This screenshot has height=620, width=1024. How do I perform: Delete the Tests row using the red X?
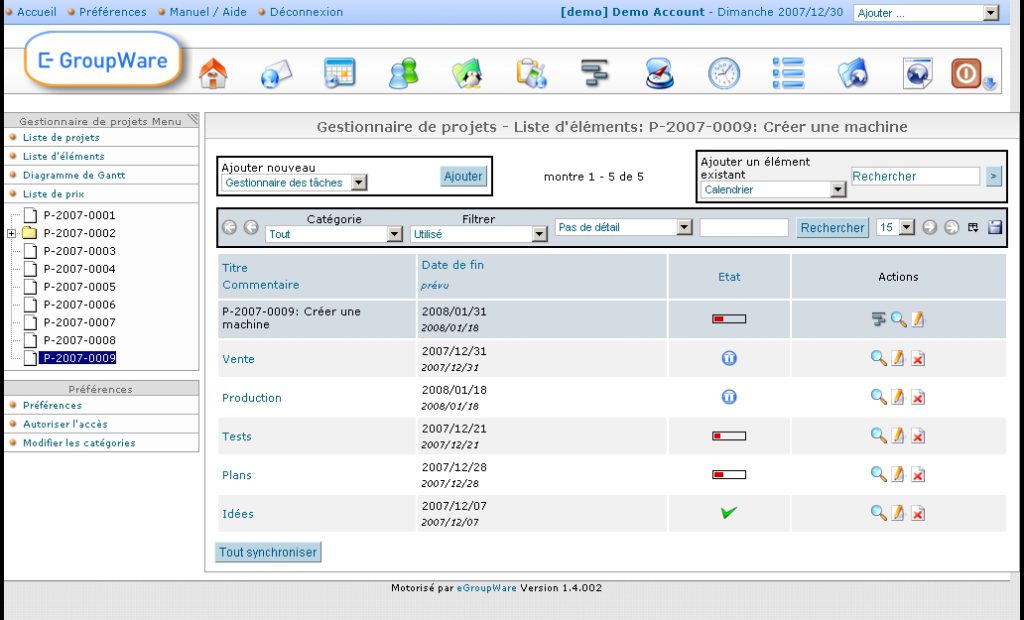pos(917,434)
